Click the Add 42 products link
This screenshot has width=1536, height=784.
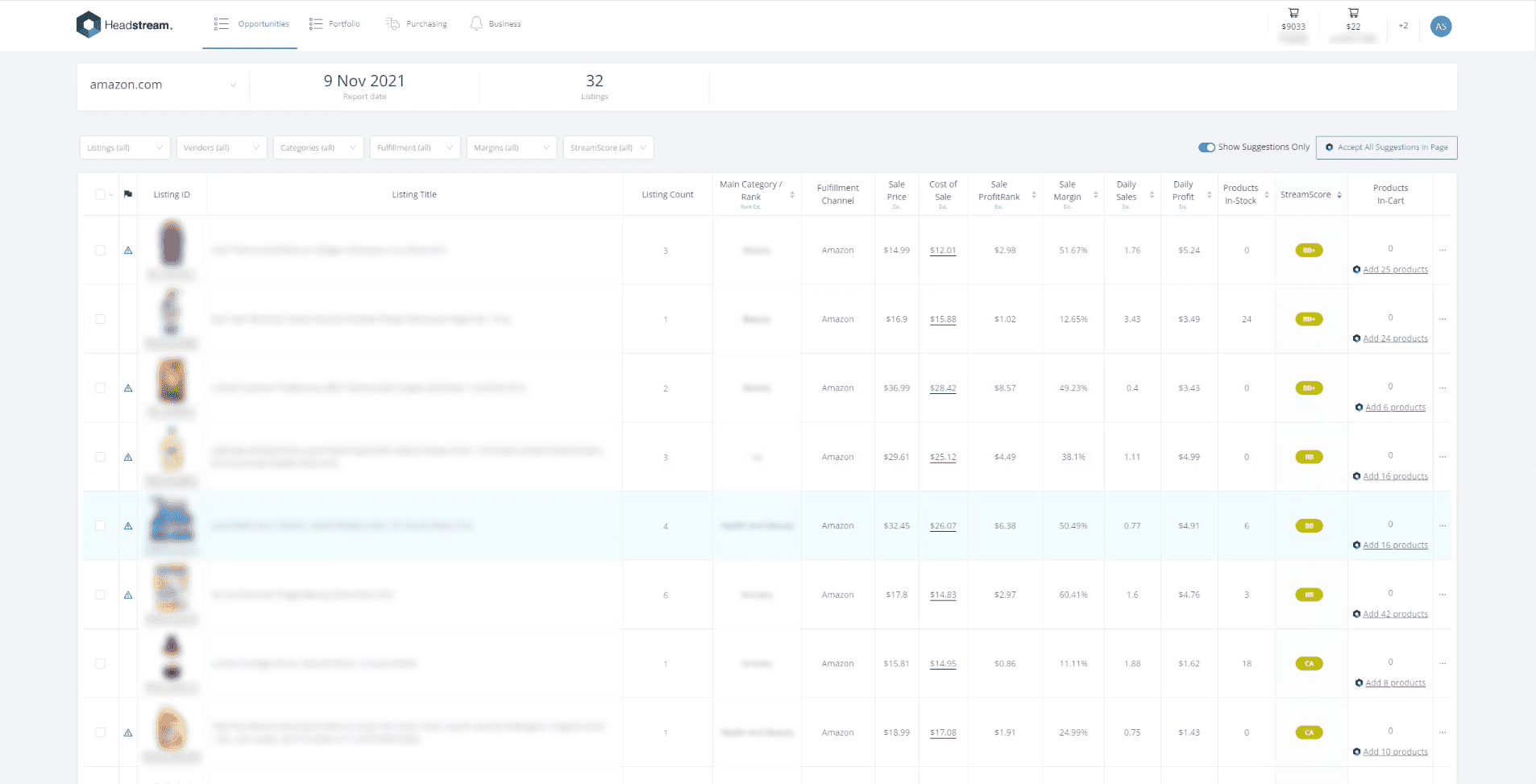[1394, 614]
